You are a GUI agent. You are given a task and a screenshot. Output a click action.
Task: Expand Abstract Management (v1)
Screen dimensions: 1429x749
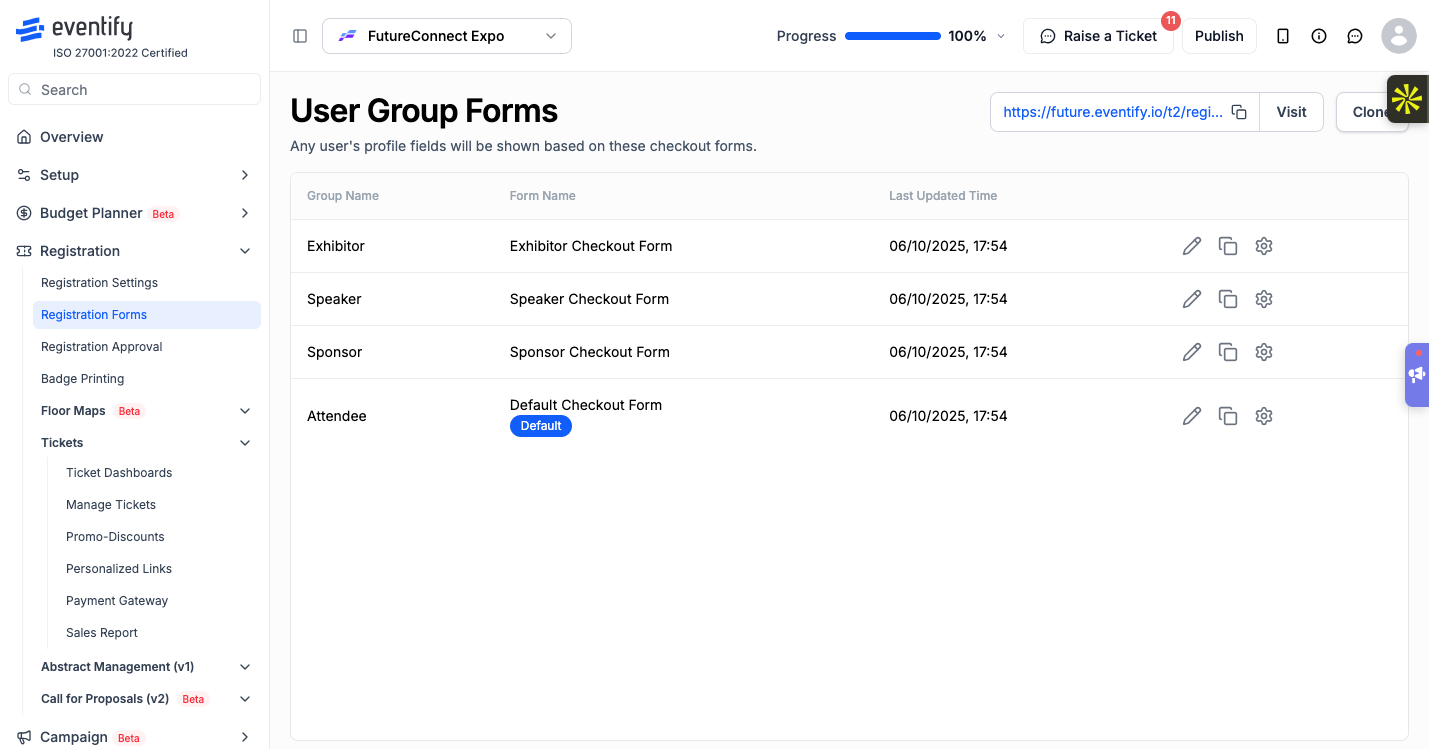147,667
